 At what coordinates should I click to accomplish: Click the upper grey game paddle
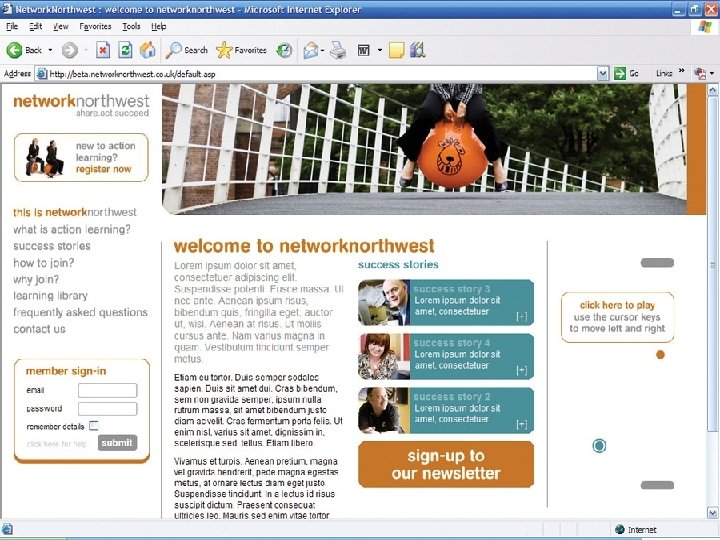pos(657,263)
